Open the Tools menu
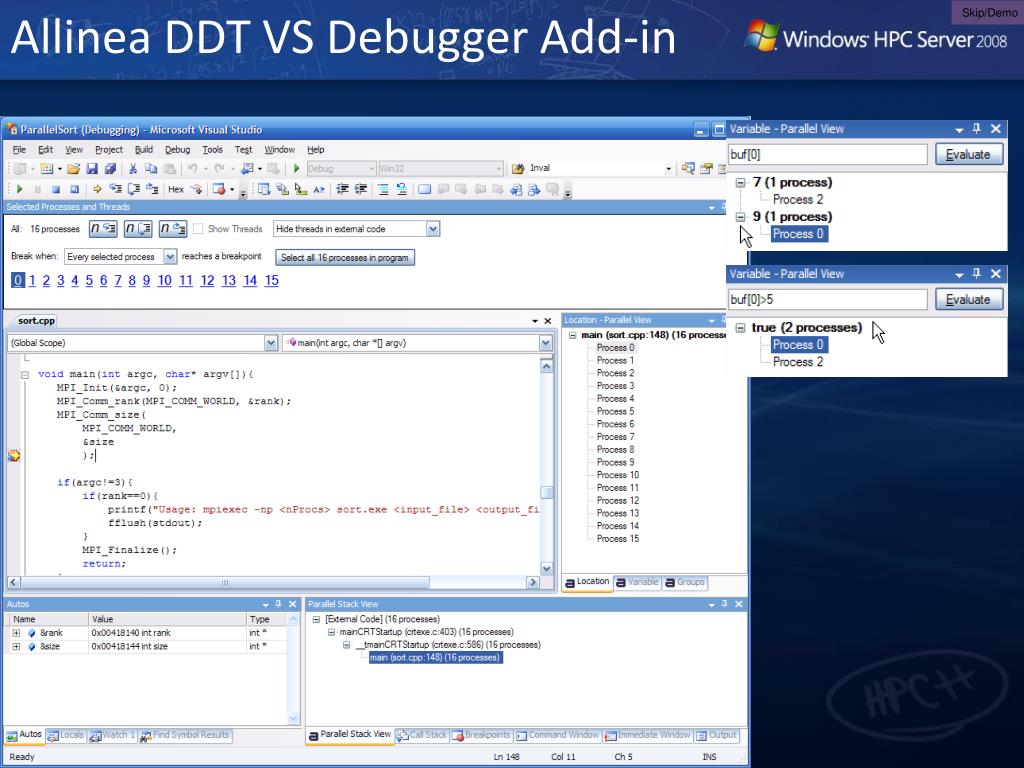The image size is (1024, 768). 212,150
